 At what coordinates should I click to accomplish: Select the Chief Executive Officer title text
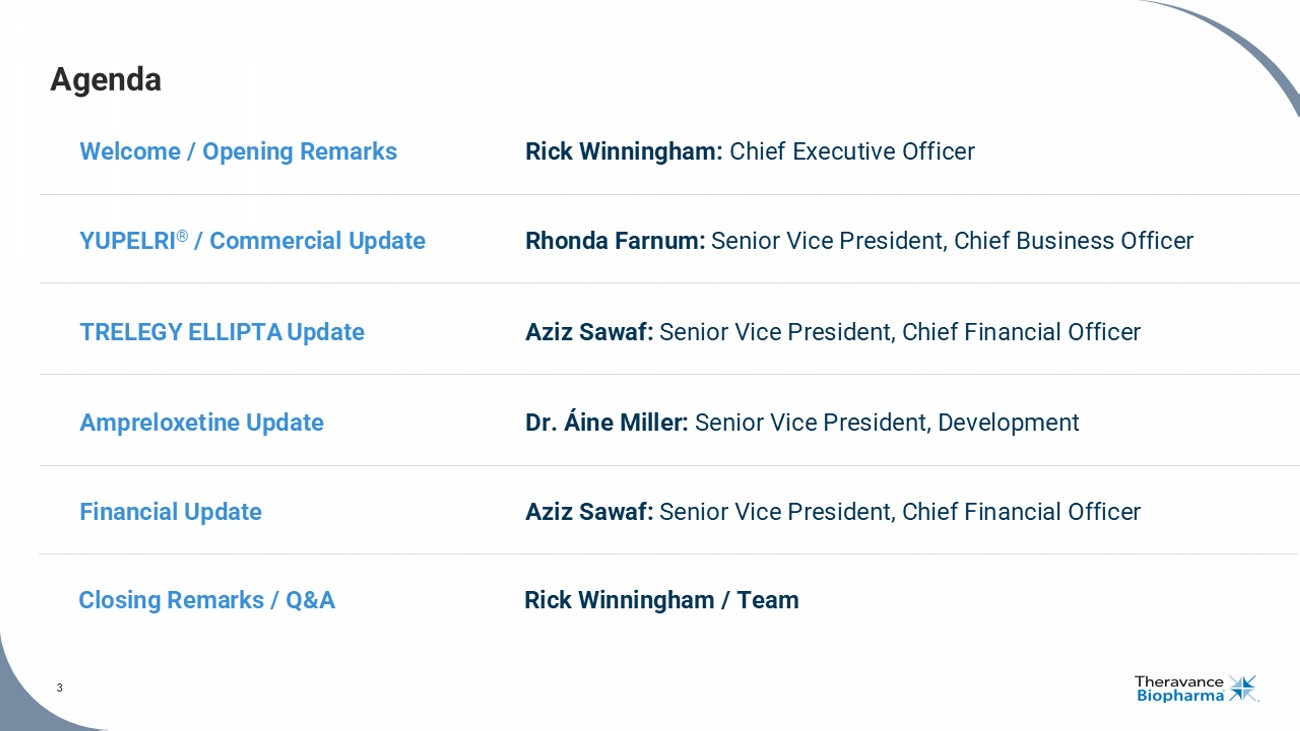coord(852,152)
